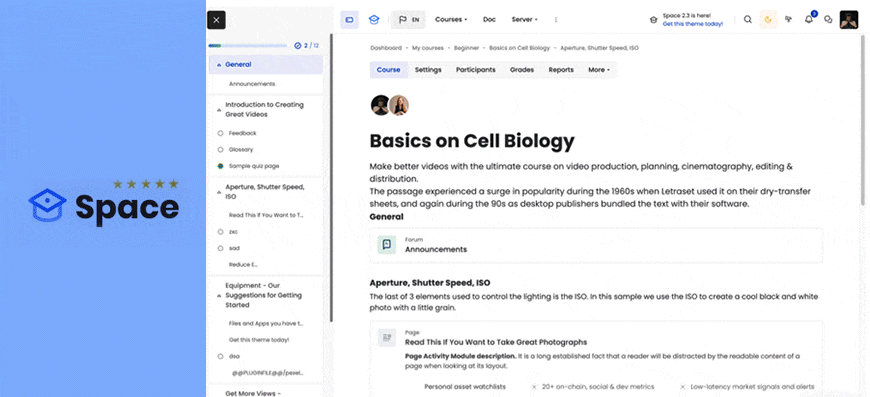
Task: Click the three-dot overflow menu in navbar
Action: [556, 19]
